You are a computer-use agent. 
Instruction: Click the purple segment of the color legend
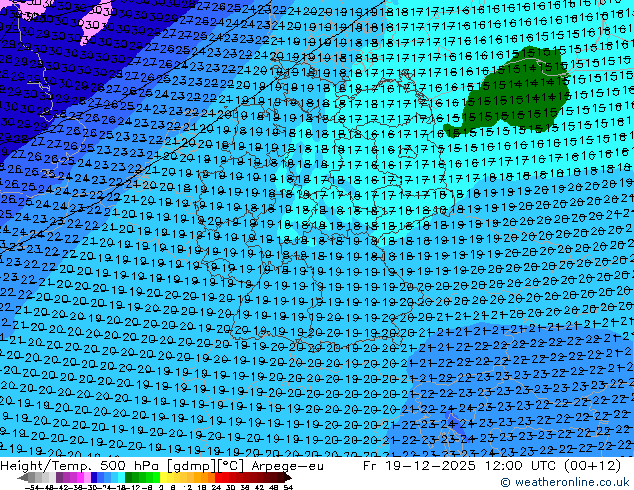pos(59,478)
